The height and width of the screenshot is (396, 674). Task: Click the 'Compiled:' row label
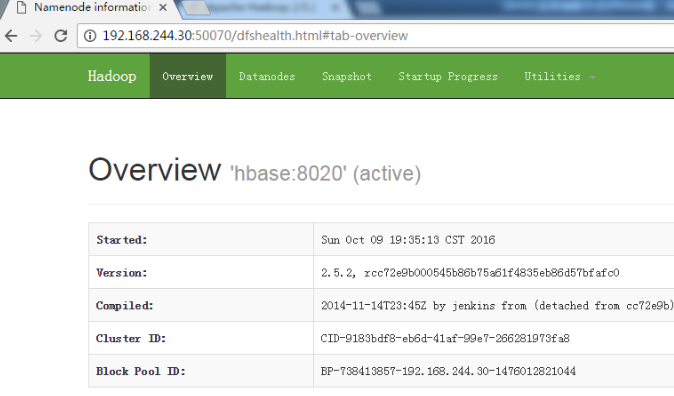pyautogui.click(x=125, y=306)
